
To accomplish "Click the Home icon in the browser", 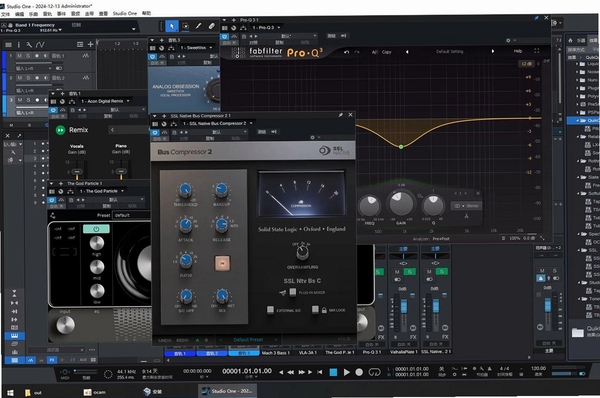I will (571, 41).
